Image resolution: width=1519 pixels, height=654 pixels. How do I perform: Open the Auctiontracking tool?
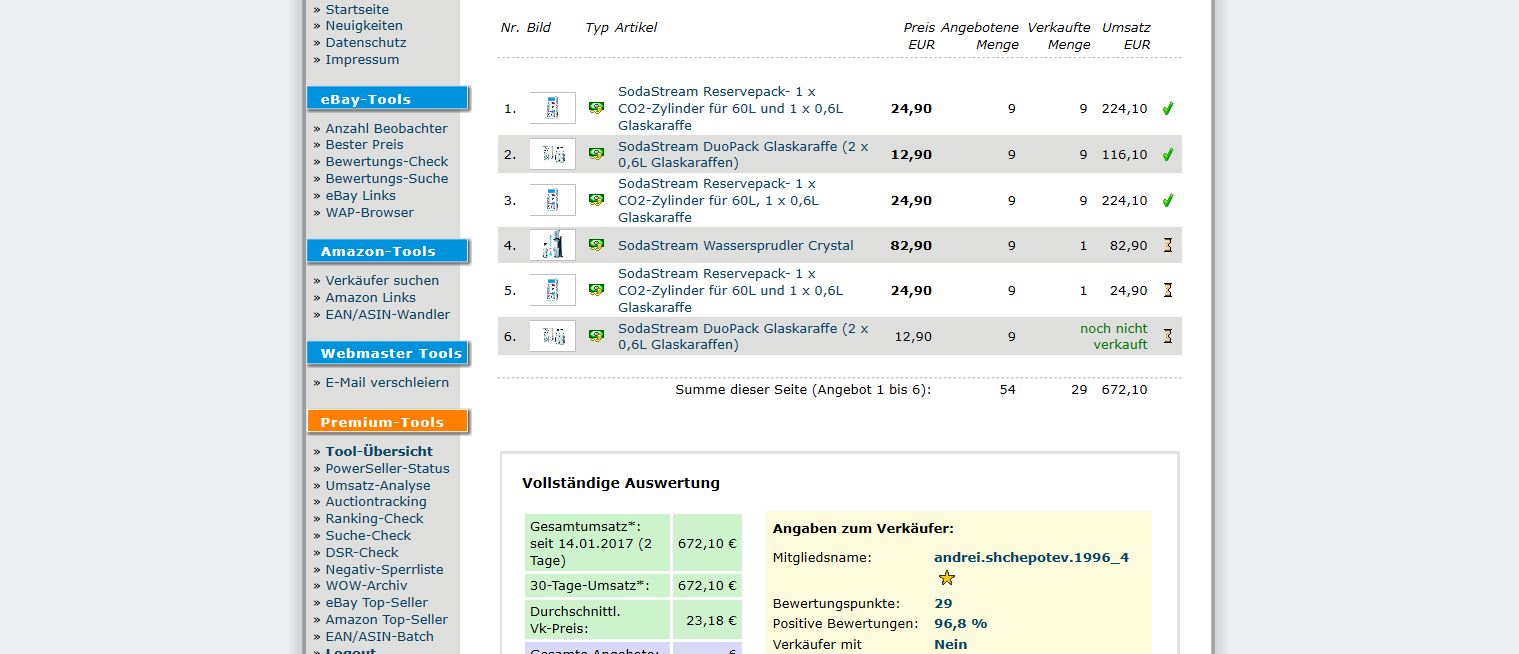click(376, 501)
